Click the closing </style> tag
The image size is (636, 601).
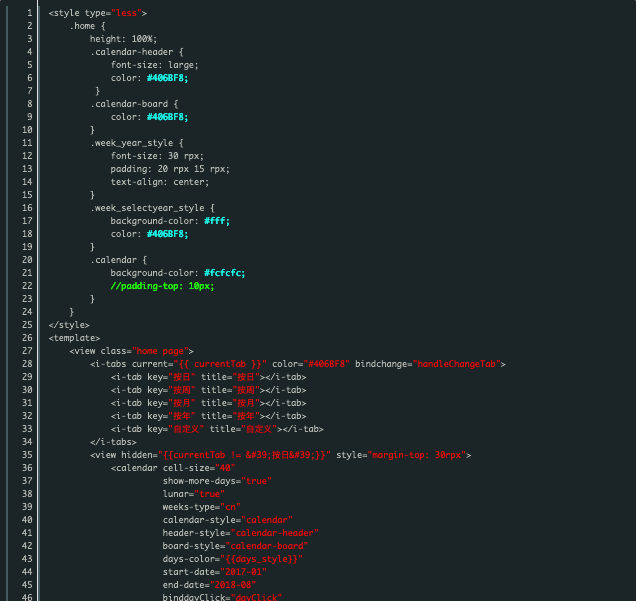pyautogui.click(x=69, y=325)
